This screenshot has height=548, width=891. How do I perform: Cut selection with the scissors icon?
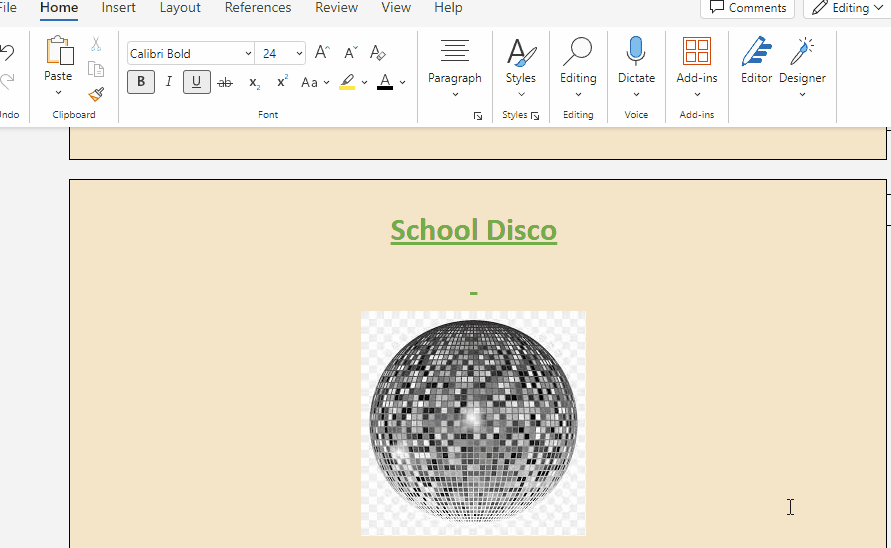click(96, 44)
